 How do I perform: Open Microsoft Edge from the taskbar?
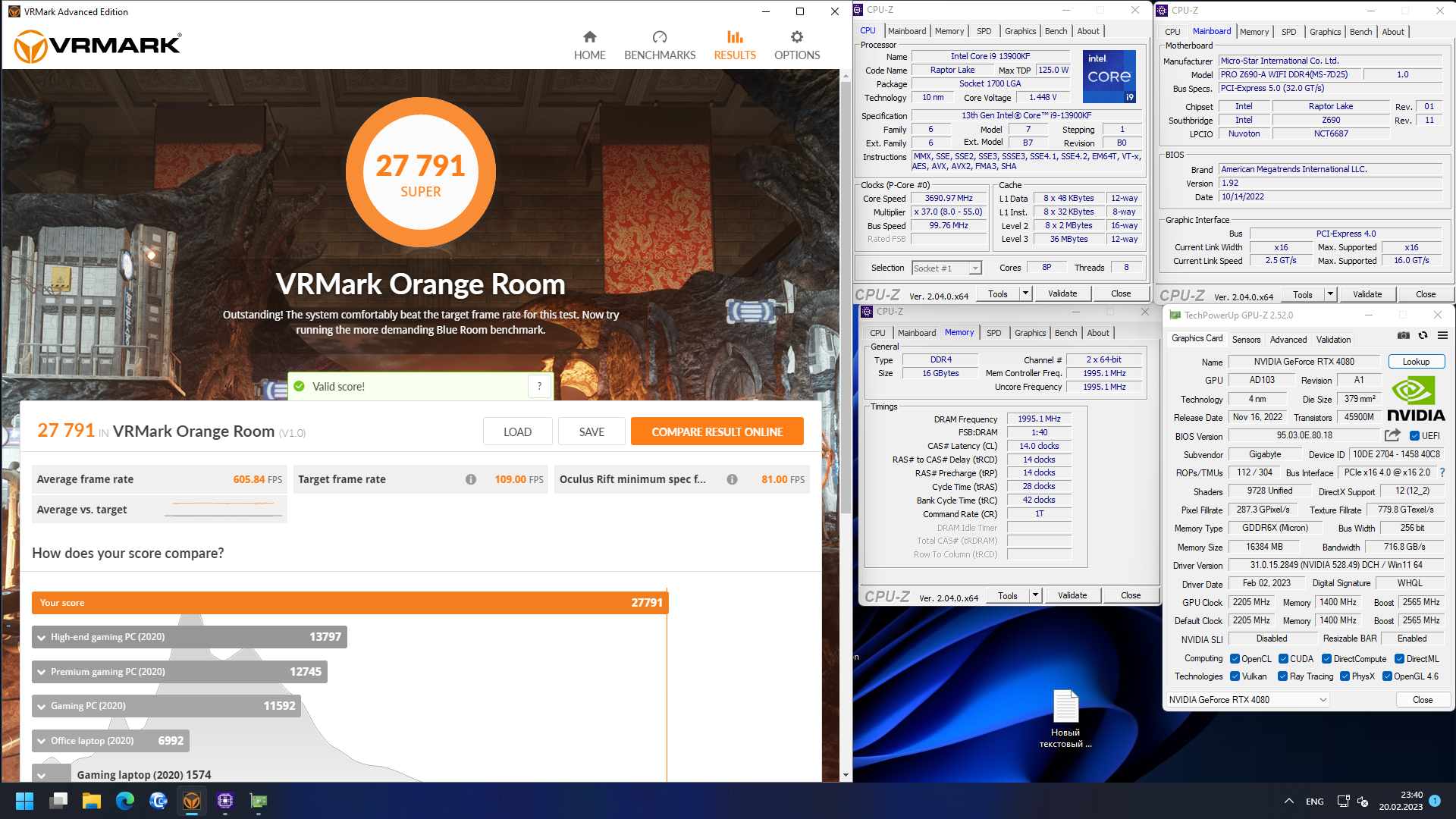click(125, 801)
